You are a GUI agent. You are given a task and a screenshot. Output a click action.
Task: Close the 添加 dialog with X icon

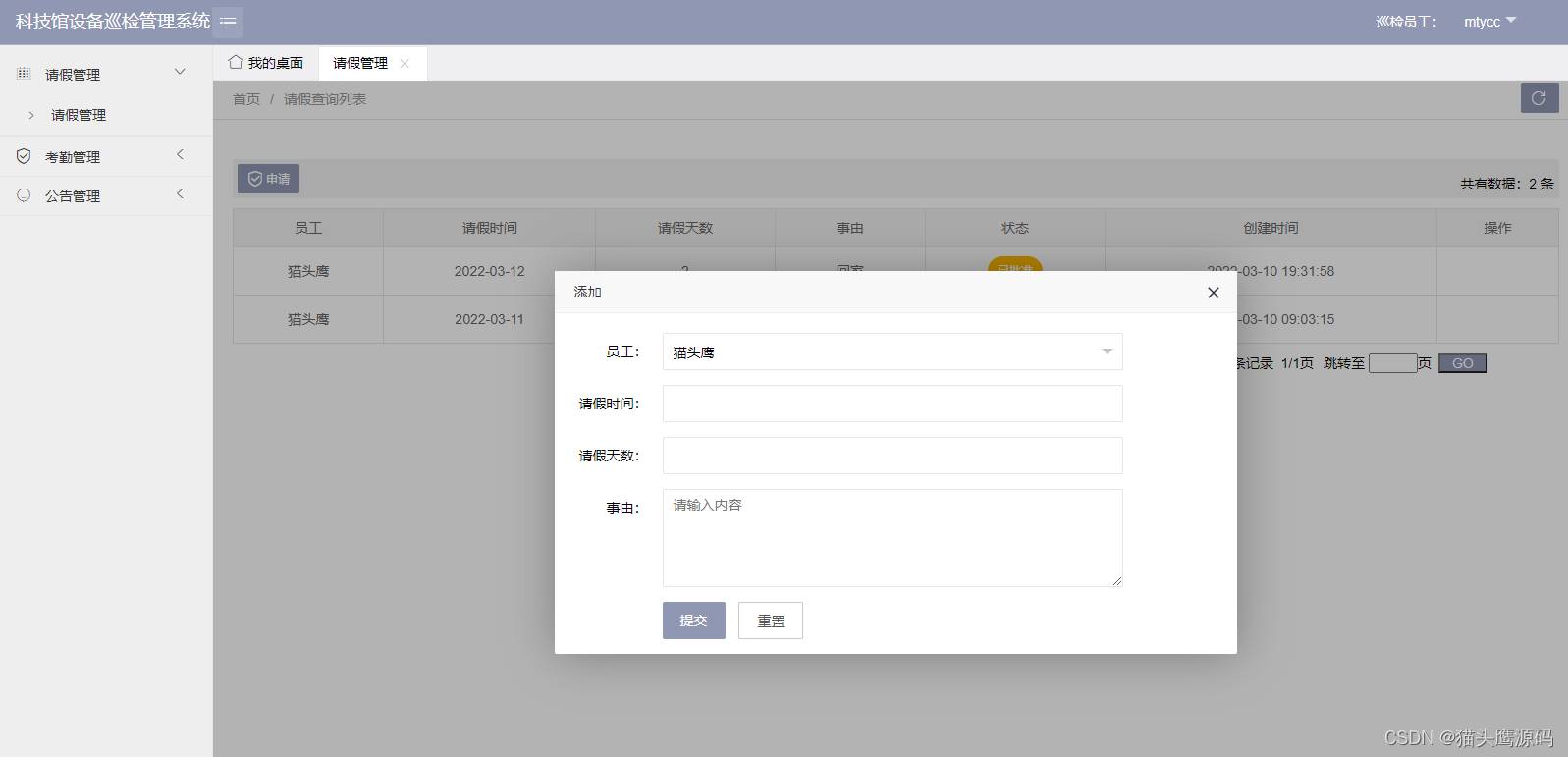(x=1213, y=293)
